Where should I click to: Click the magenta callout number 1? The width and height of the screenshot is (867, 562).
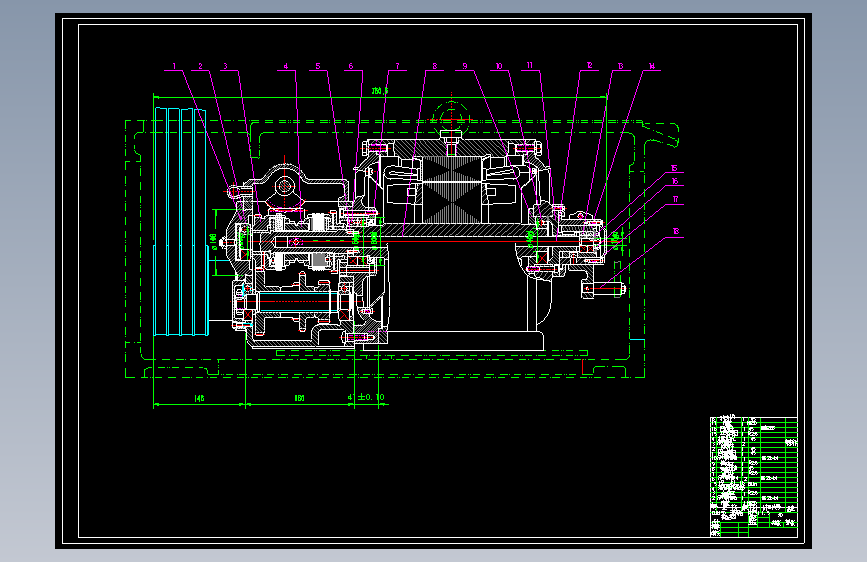click(174, 66)
